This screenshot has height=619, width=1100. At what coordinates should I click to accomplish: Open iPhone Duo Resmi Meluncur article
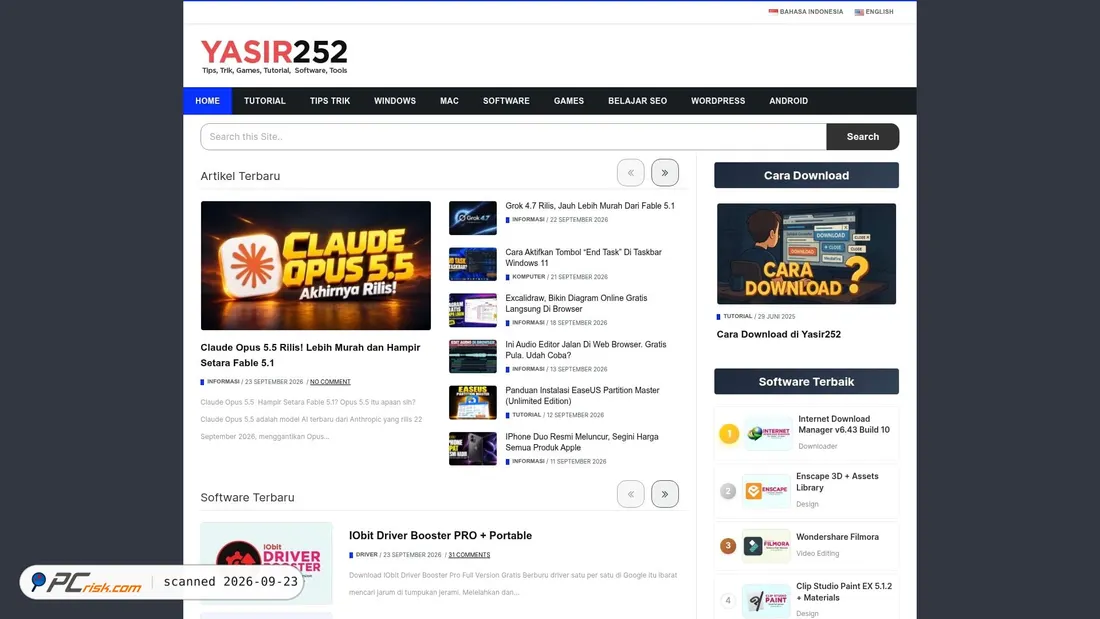(x=582, y=442)
